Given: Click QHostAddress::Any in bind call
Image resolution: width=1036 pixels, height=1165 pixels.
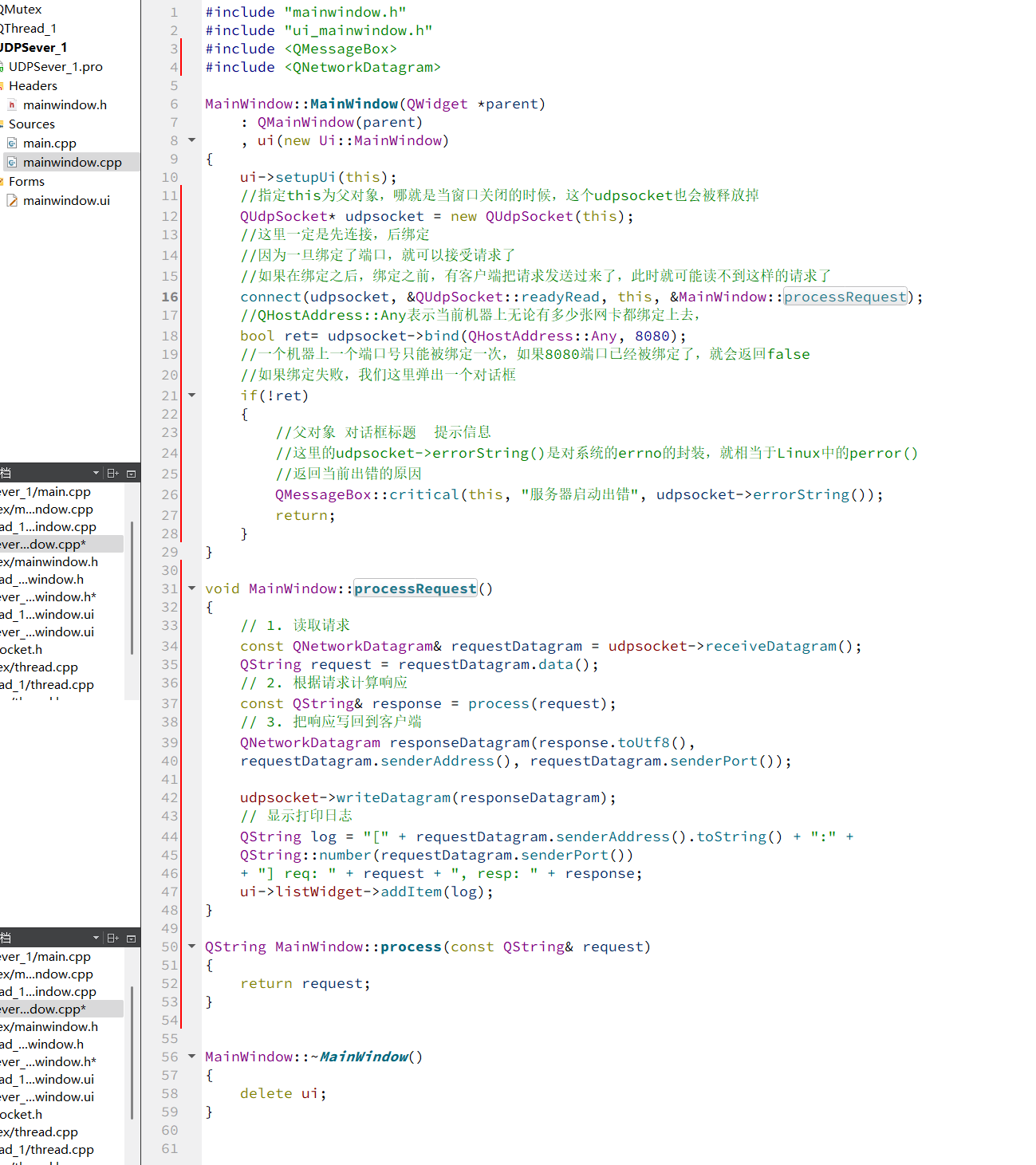Looking at the screenshot, I should tap(542, 336).
